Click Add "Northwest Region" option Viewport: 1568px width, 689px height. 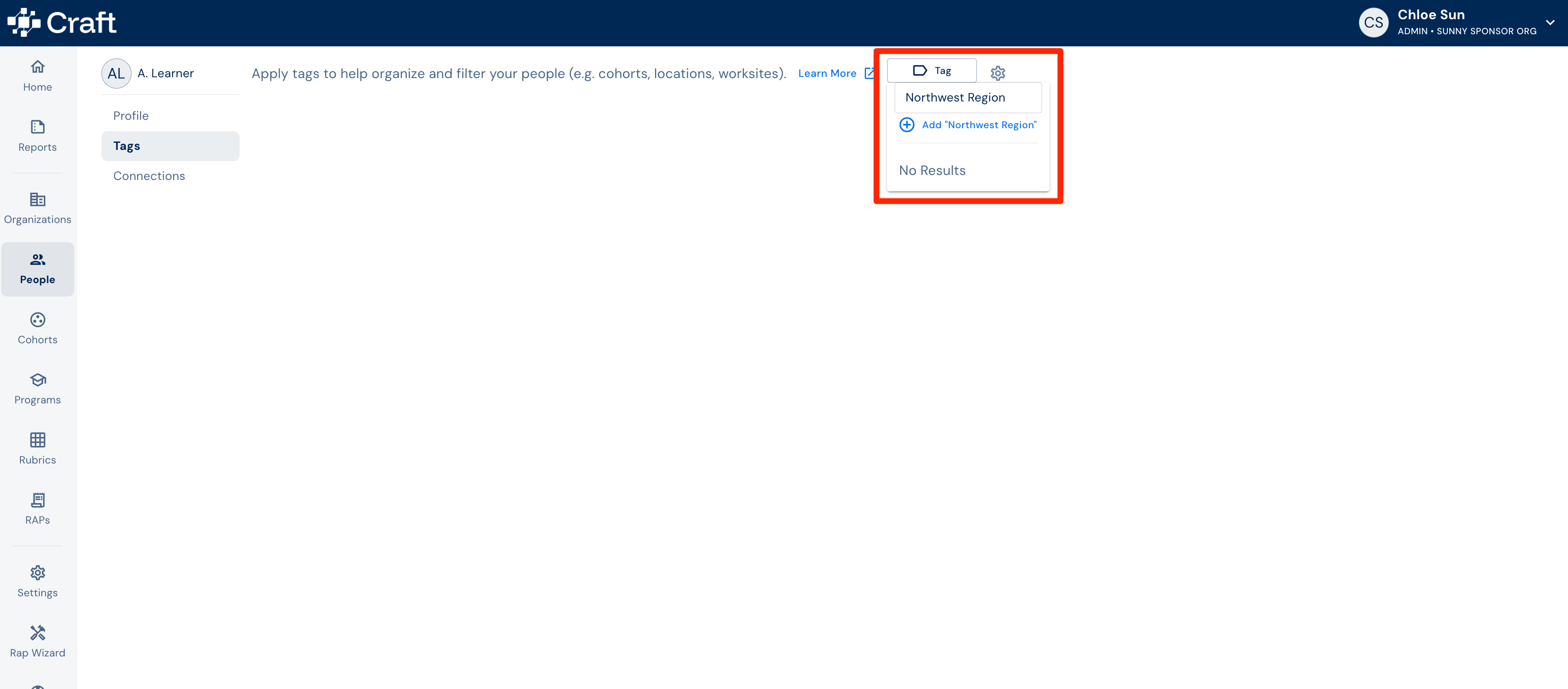(x=968, y=125)
